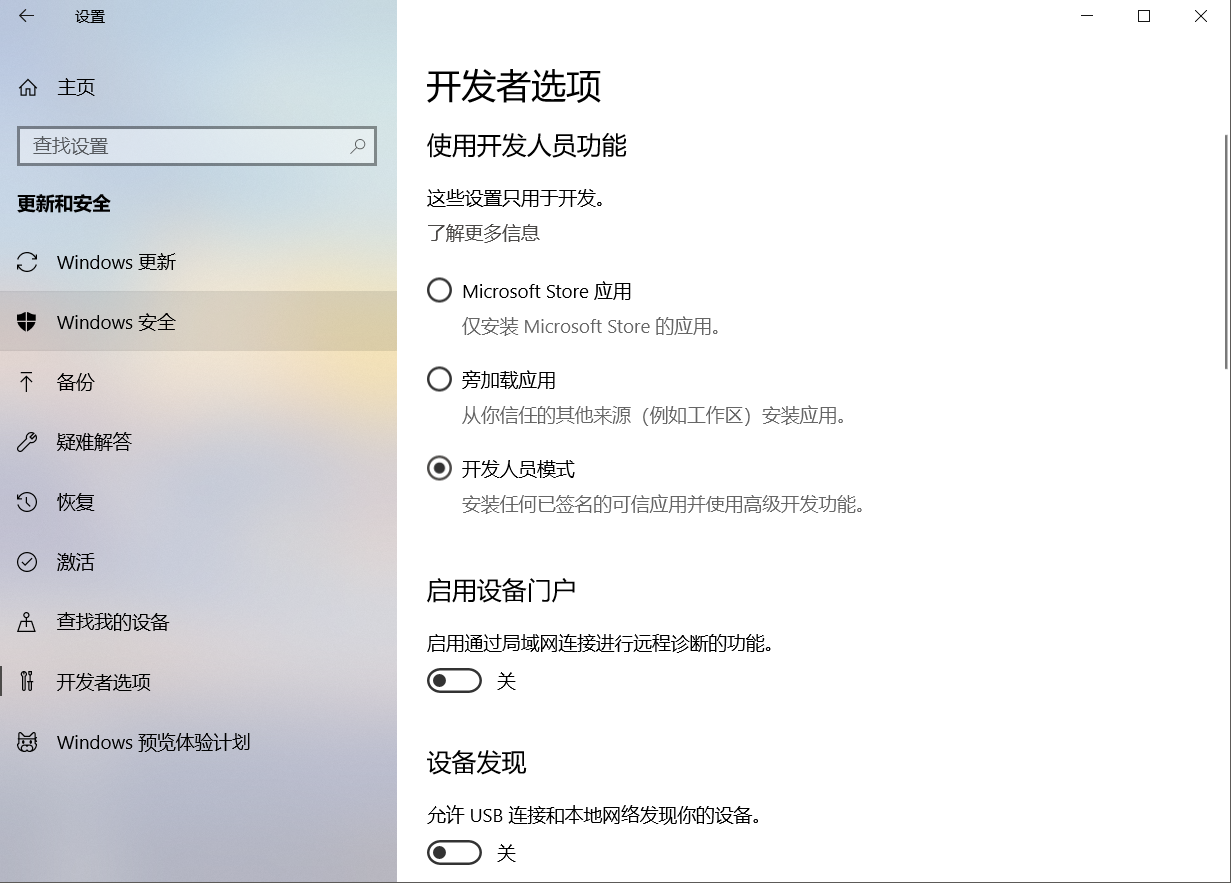Select the 旁加载应用 radio button
The height and width of the screenshot is (883, 1231).
click(x=439, y=380)
